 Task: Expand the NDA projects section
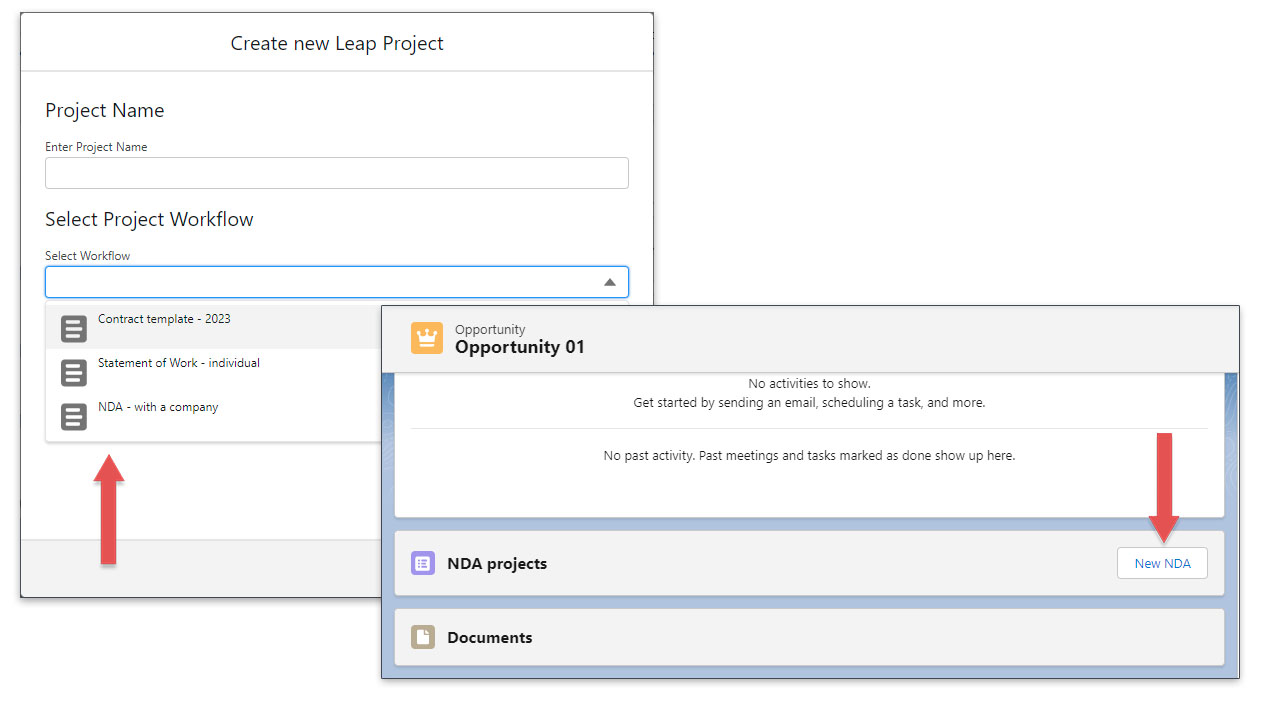point(498,563)
